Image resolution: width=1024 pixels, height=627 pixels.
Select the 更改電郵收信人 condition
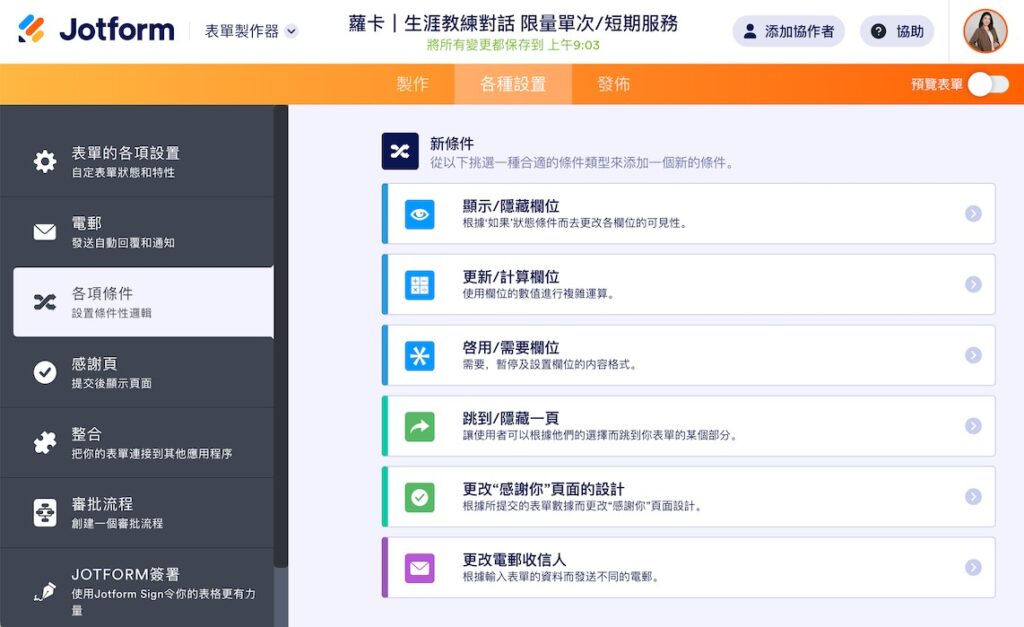coord(689,568)
